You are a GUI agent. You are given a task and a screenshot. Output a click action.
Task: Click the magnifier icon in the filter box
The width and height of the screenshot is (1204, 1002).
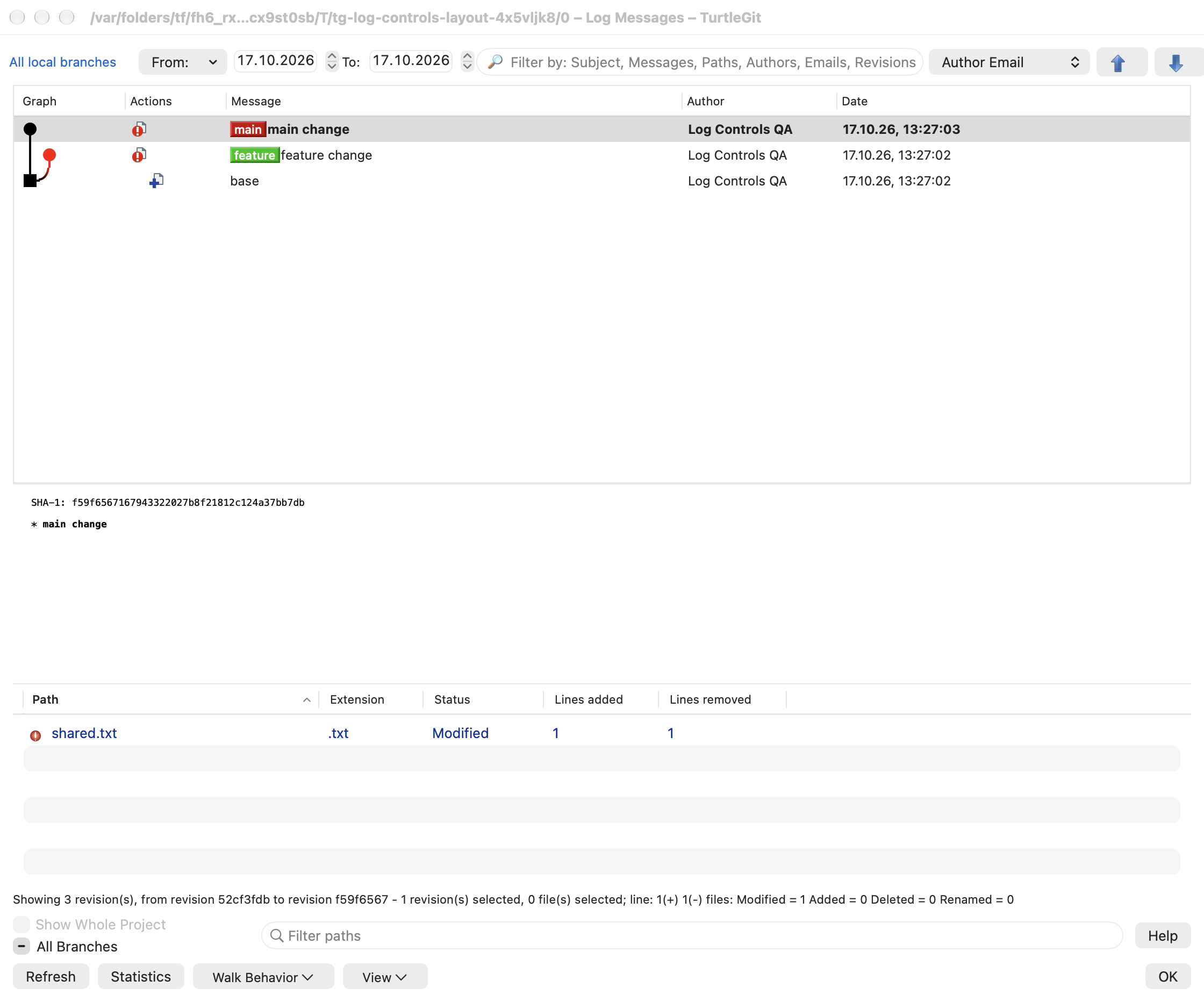[x=496, y=62]
